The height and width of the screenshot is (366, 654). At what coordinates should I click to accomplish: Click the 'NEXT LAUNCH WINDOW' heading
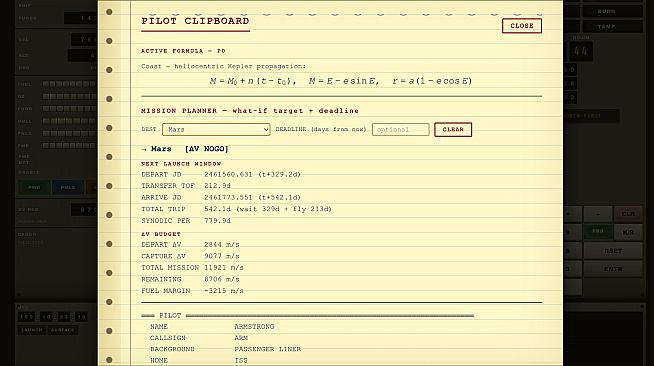(181, 164)
